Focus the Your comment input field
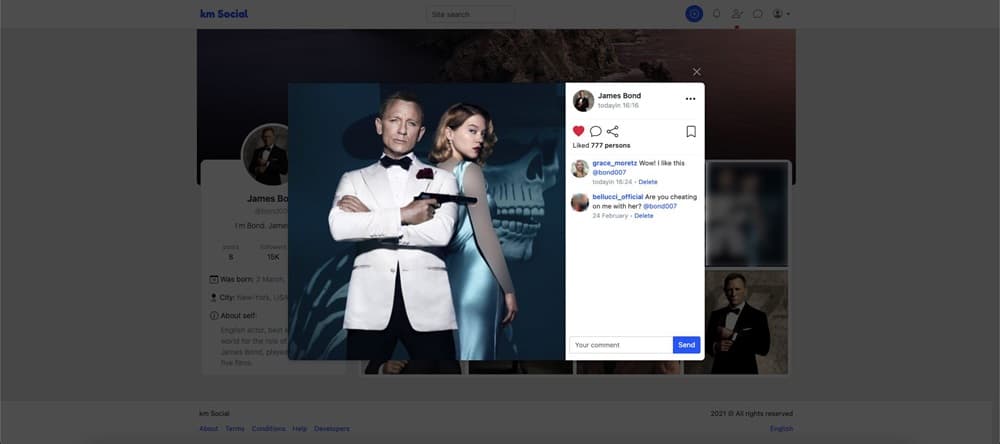Image resolution: width=1000 pixels, height=444 pixels. 621,345
